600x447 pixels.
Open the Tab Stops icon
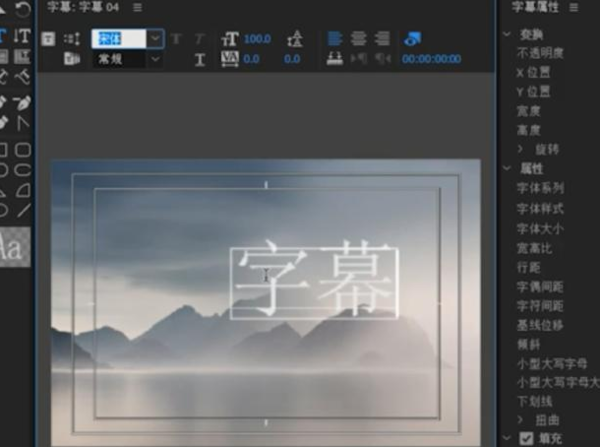point(334,59)
